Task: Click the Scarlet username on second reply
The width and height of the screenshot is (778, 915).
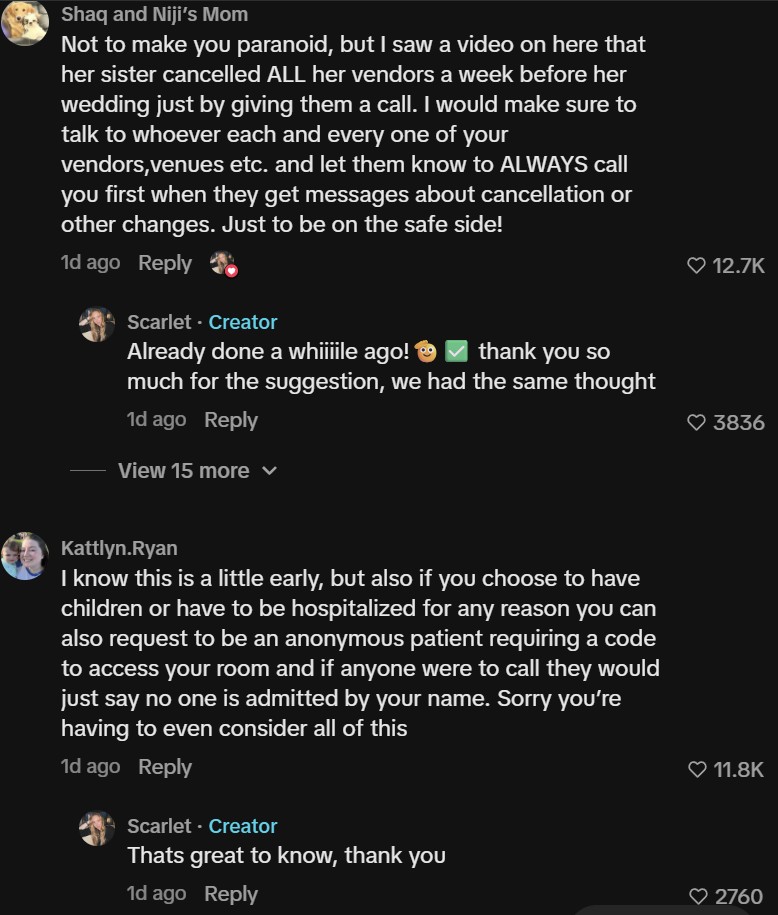Action: pyautogui.click(x=159, y=826)
